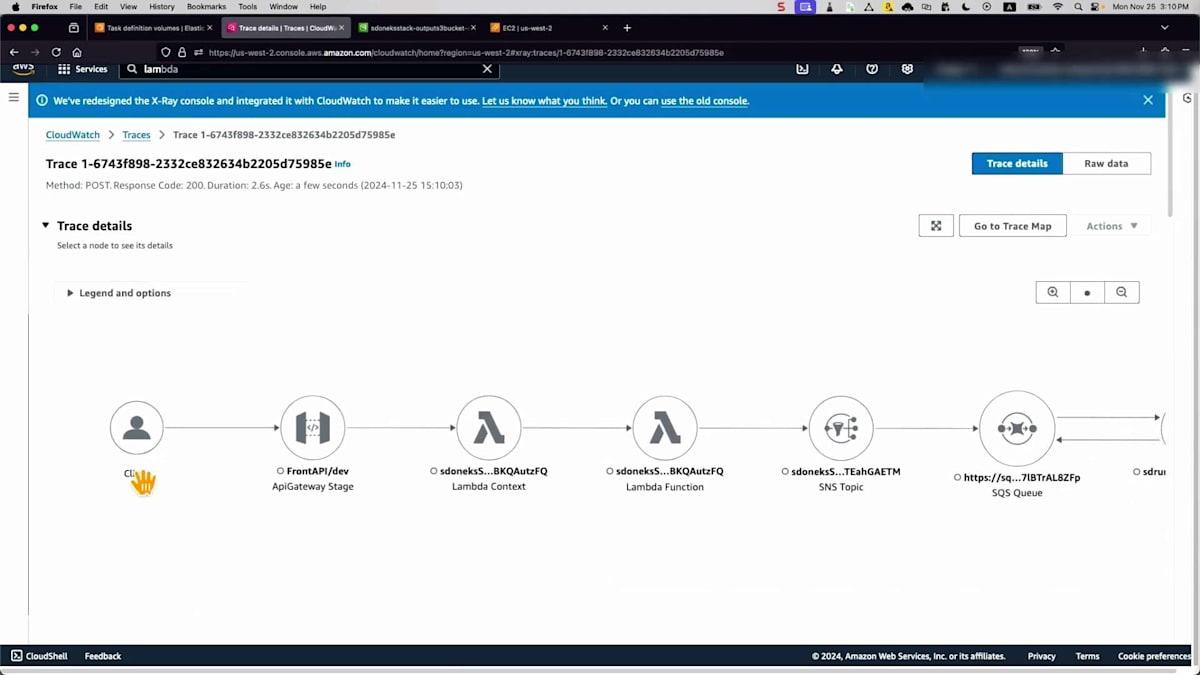The height and width of the screenshot is (675, 1200).
Task: Open the CloudWatch breadcrumb link
Action: [x=73, y=134]
